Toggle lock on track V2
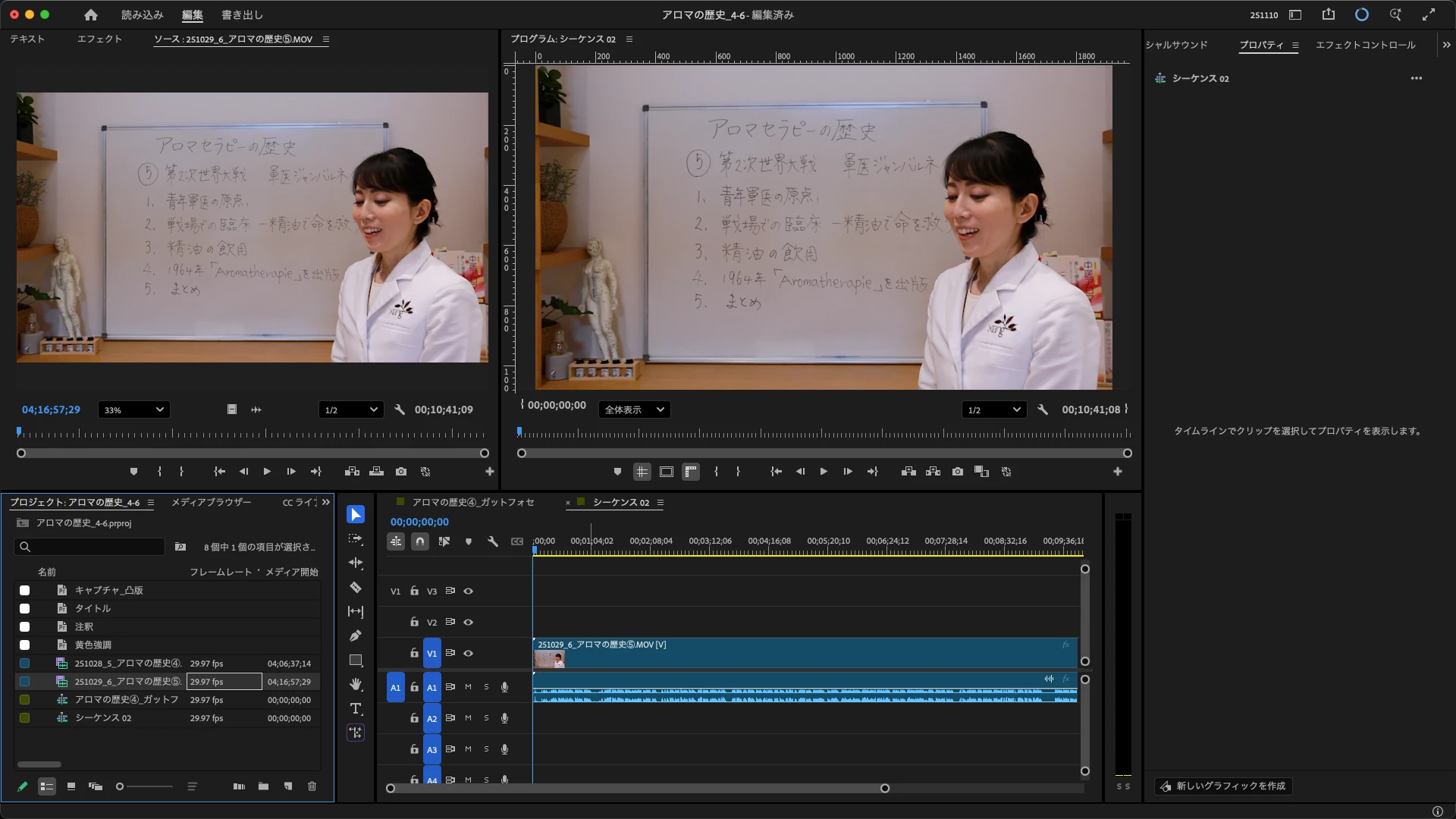 click(414, 622)
